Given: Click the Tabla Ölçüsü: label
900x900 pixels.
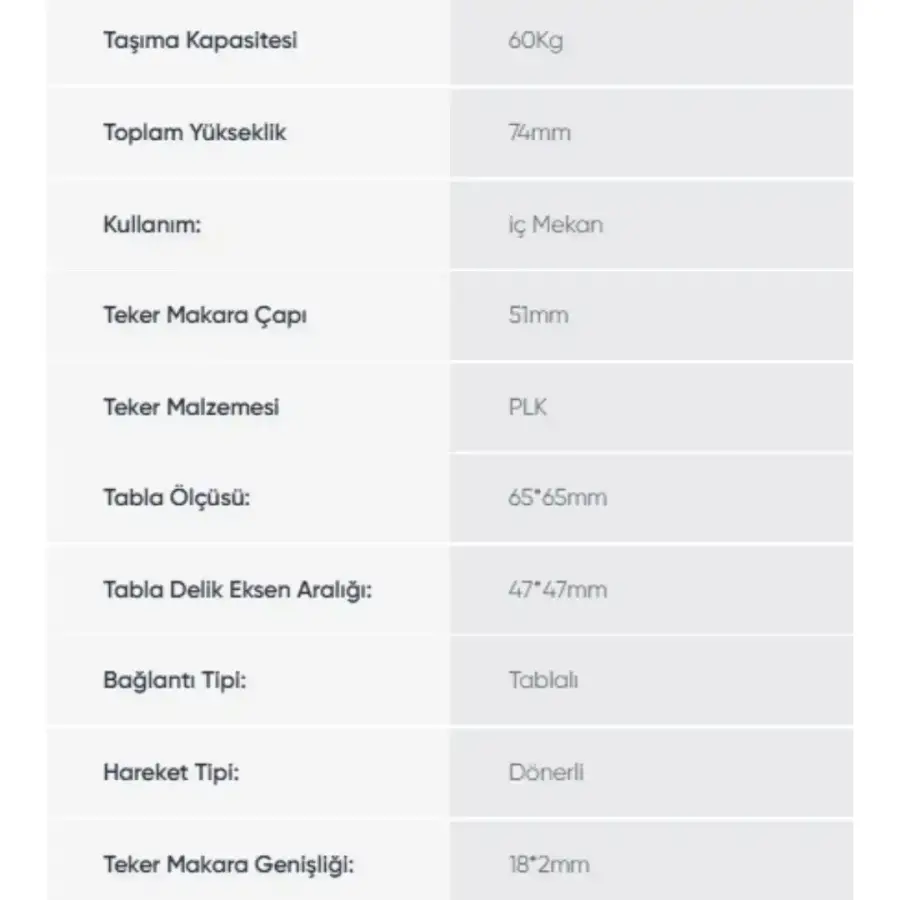Looking at the screenshot, I should (x=177, y=498).
